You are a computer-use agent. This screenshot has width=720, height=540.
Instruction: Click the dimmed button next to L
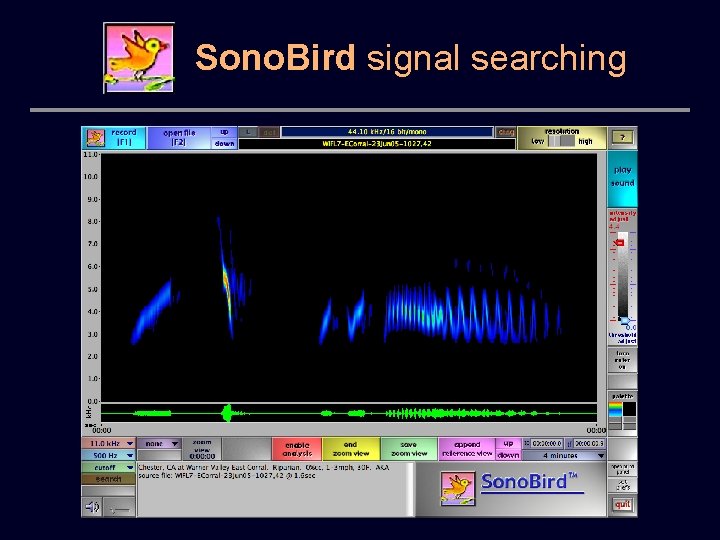click(x=269, y=132)
